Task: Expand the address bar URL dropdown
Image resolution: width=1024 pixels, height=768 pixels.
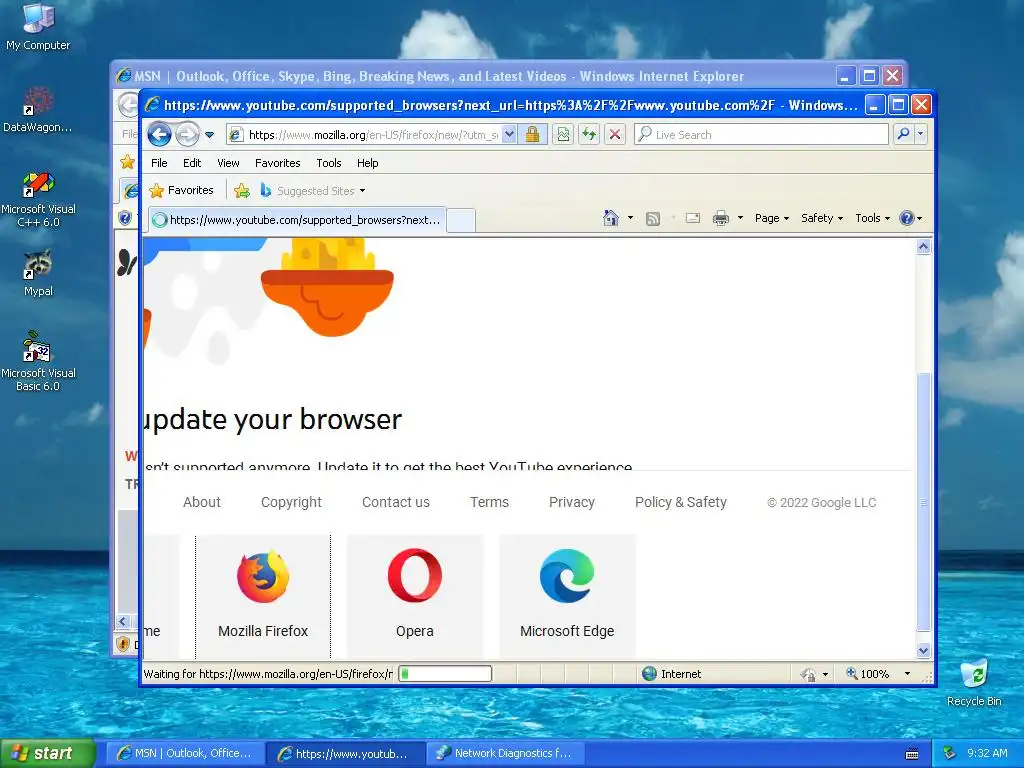Action: [509, 135]
